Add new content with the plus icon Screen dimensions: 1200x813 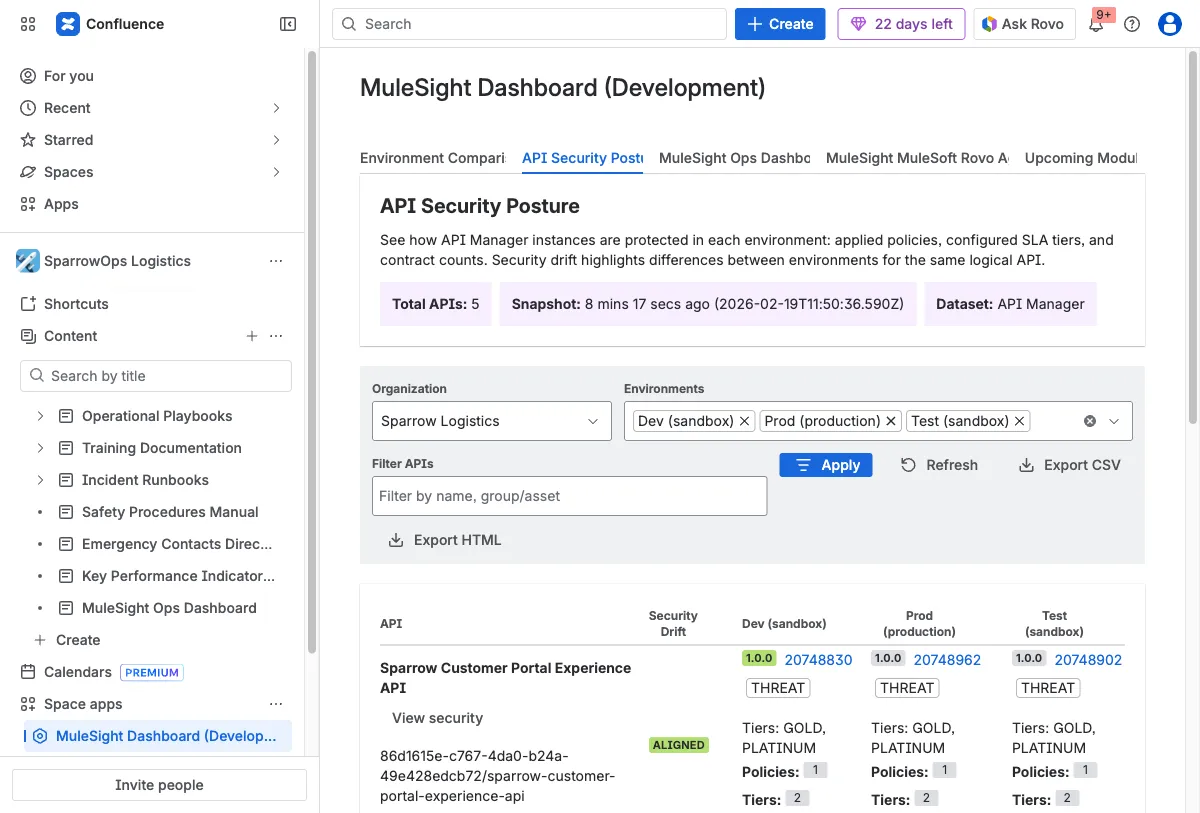click(252, 336)
